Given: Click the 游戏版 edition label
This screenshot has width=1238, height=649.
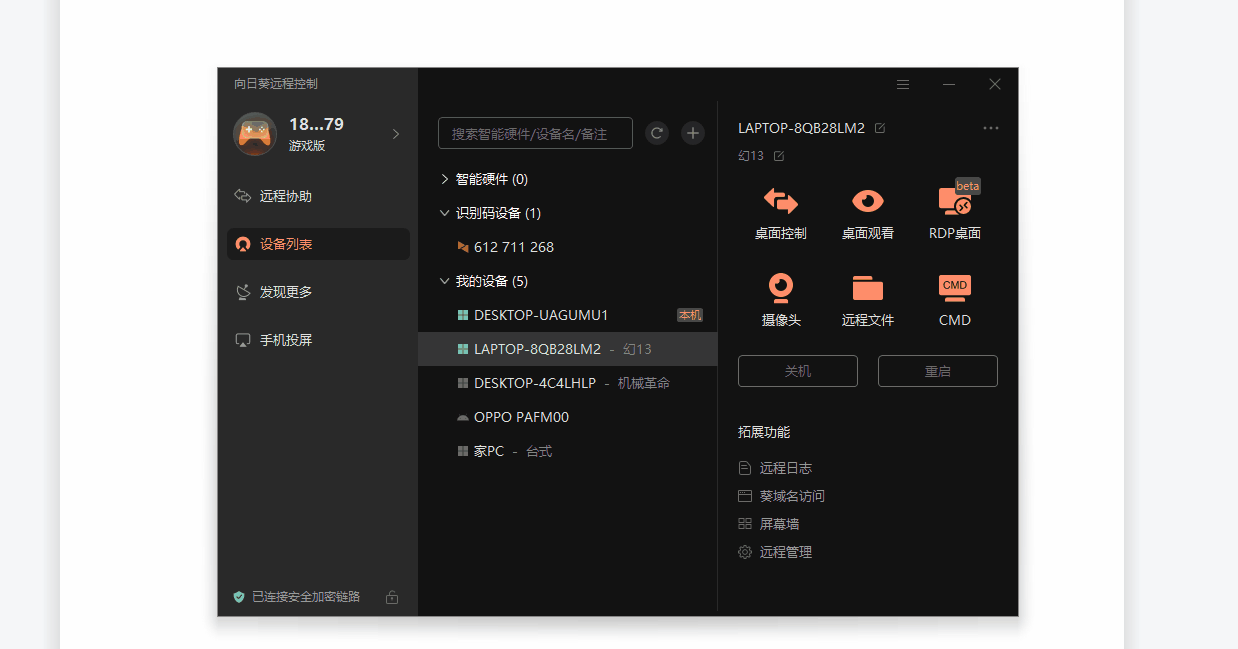Looking at the screenshot, I should tap(307, 146).
